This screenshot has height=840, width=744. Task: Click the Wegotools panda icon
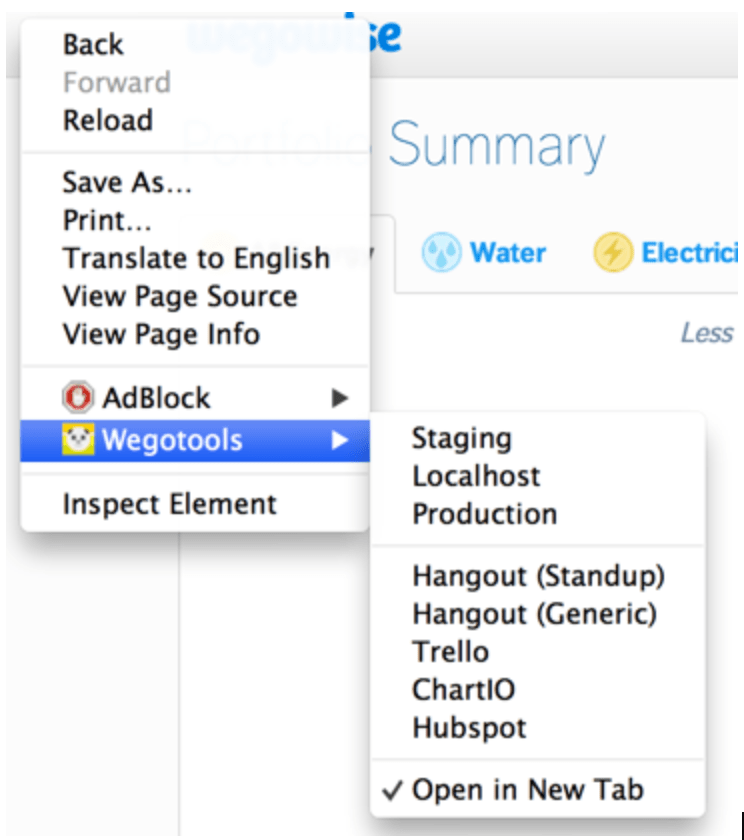pyautogui.click(x=79, y=440)
